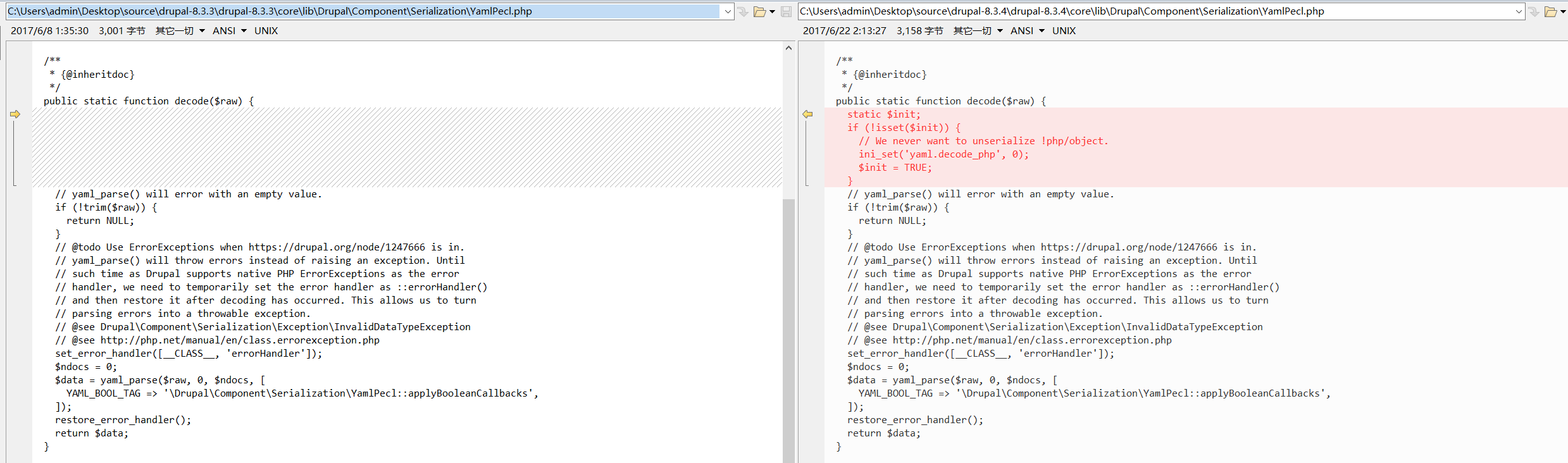Click the right pane '@todo Use ErrorExceptions' comment

[1052, 247]
